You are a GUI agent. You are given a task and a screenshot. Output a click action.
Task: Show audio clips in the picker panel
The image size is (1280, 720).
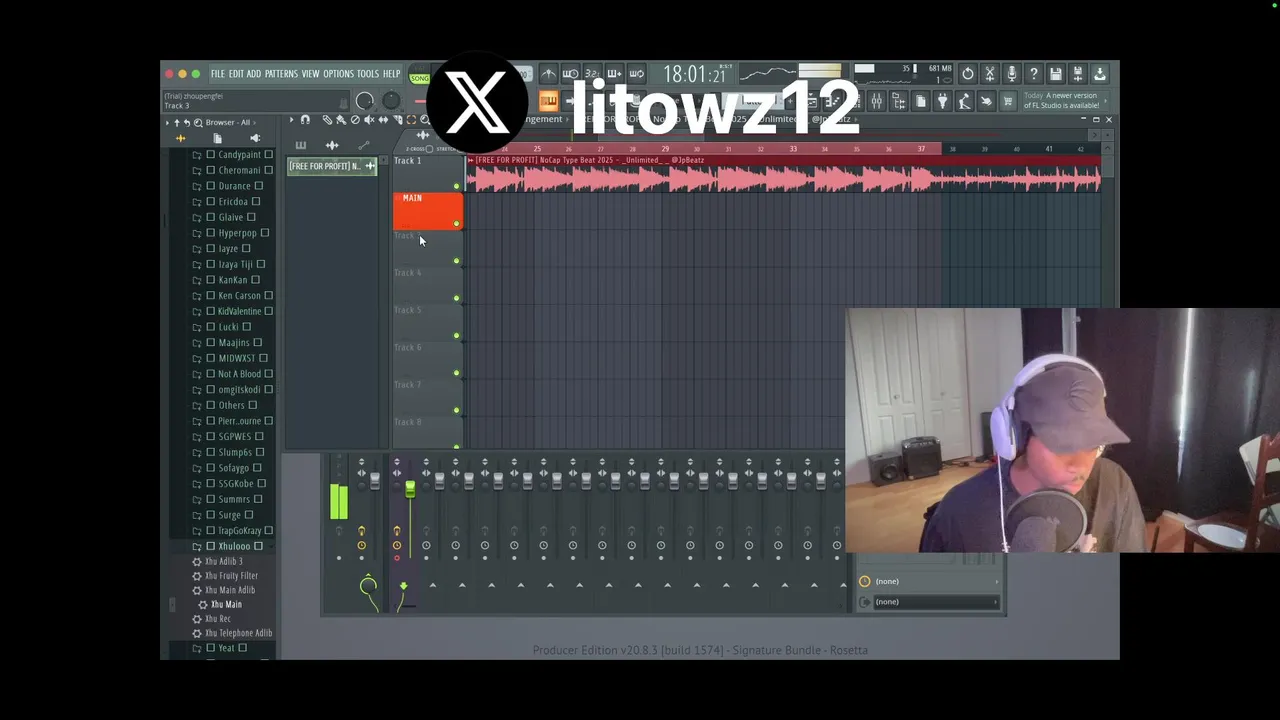point(332,145)
